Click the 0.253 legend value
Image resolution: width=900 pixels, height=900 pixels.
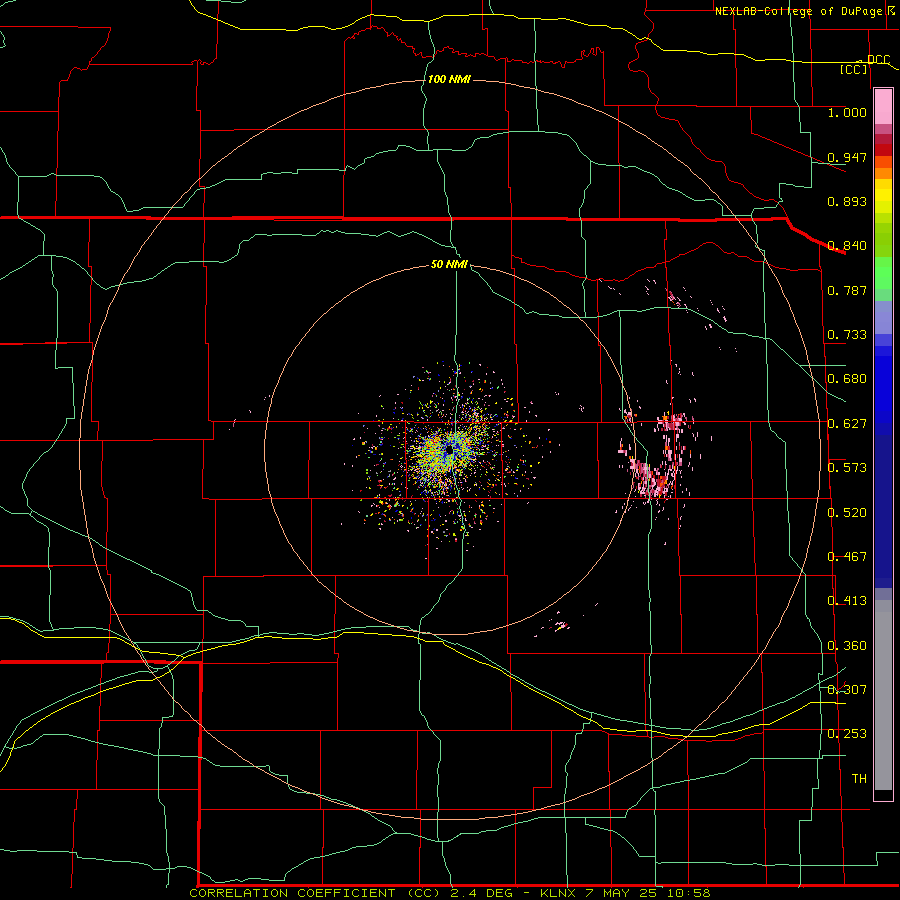pos(847,734)
